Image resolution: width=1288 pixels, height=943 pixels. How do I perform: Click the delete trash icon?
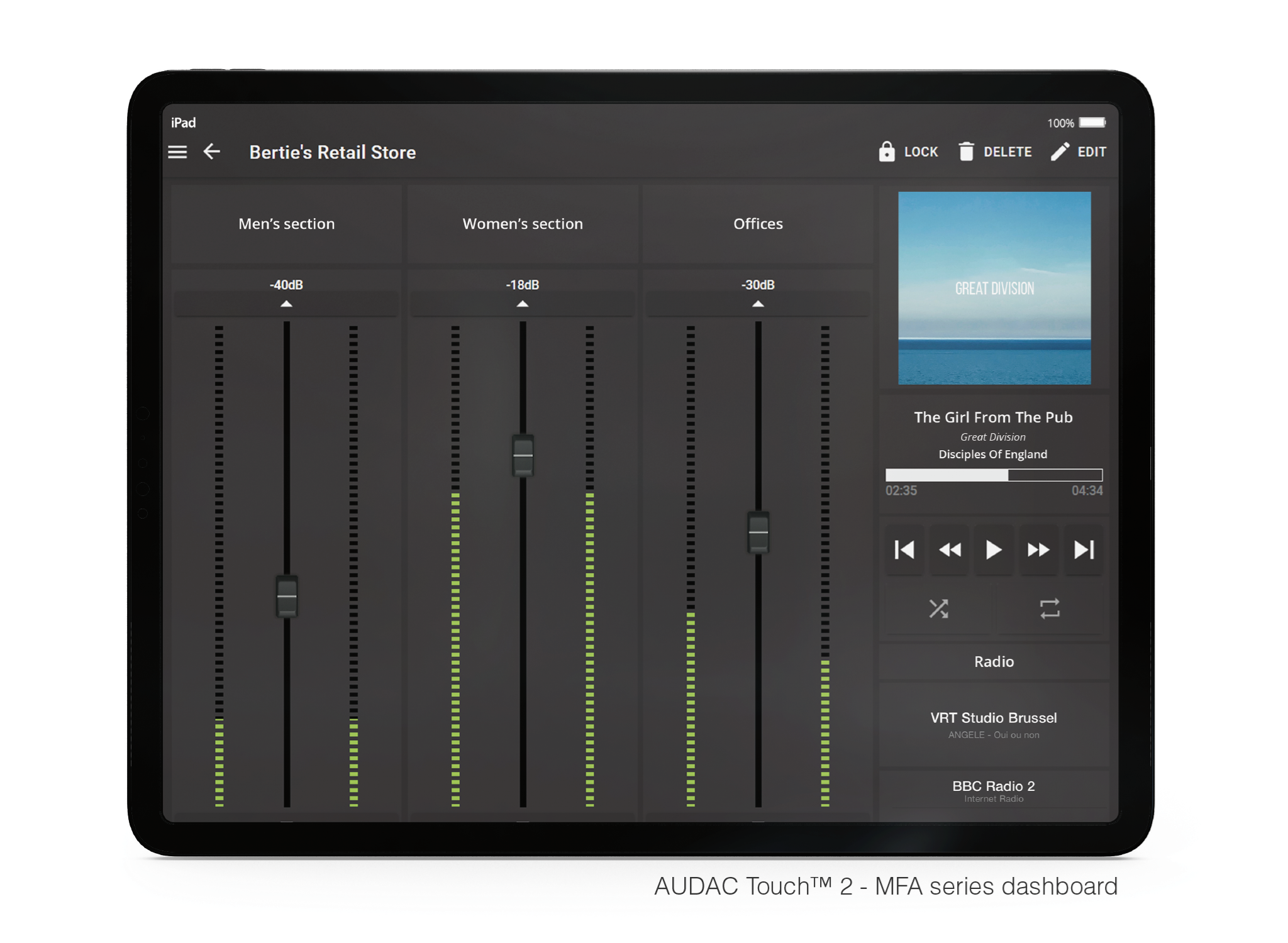pos(966,152)
